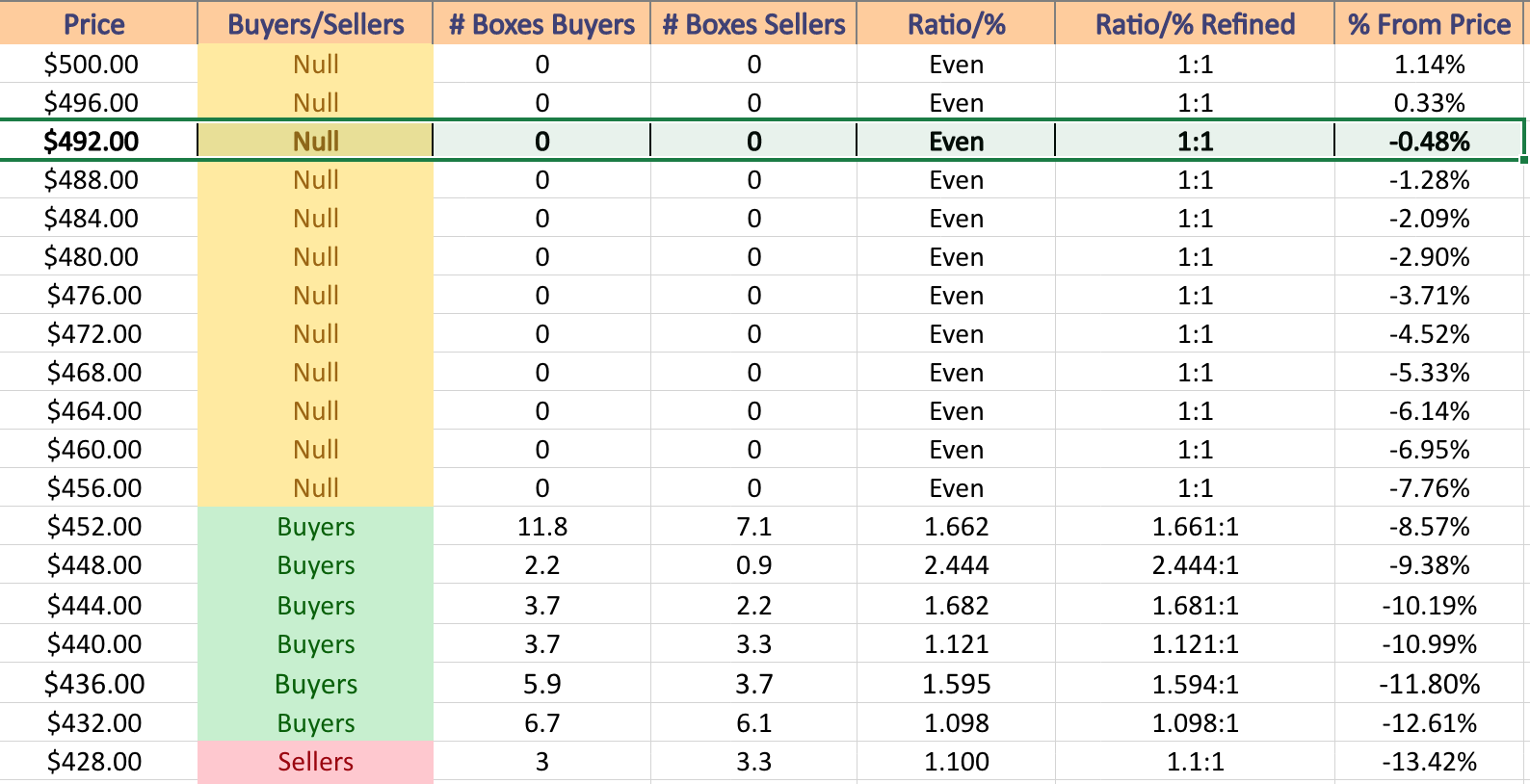Click the 6.7 boxes buyers value

[x=541, y=722]
